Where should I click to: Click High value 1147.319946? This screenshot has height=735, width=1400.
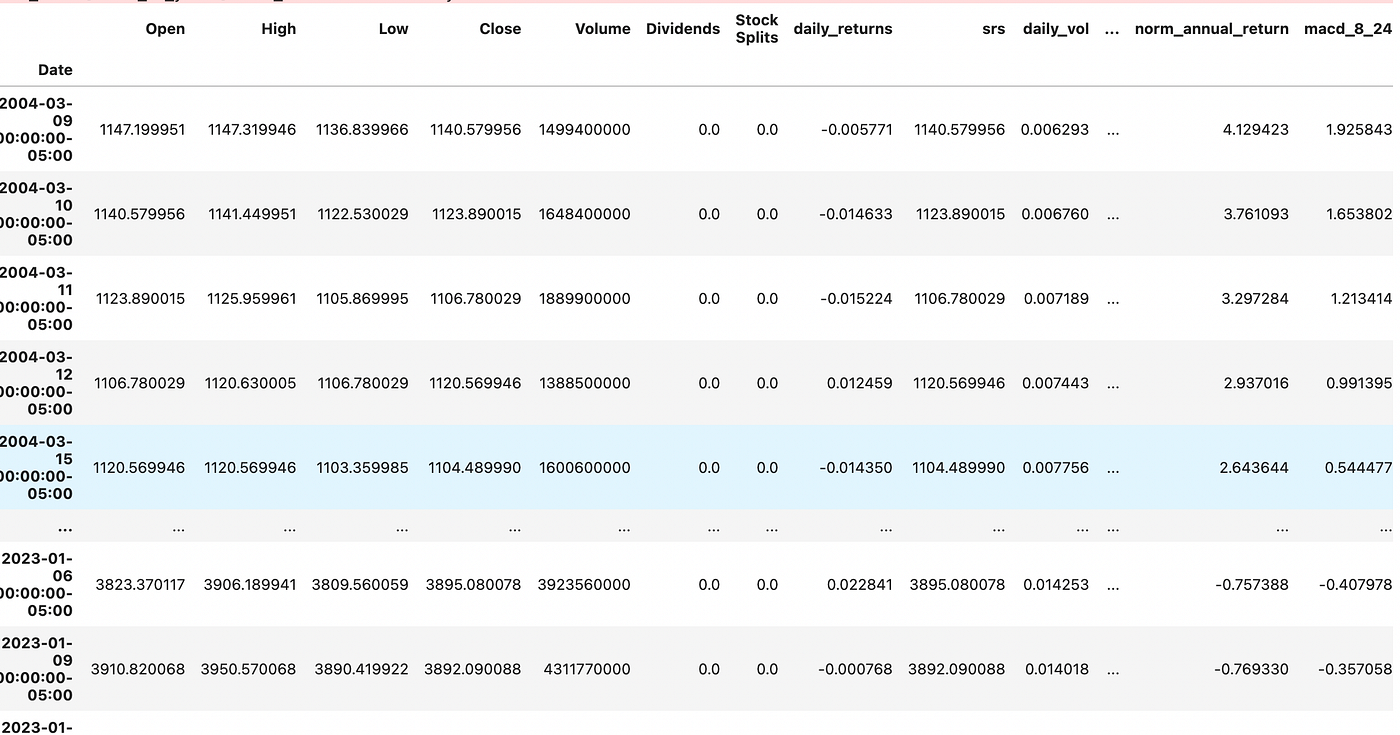tap(252, 129)
